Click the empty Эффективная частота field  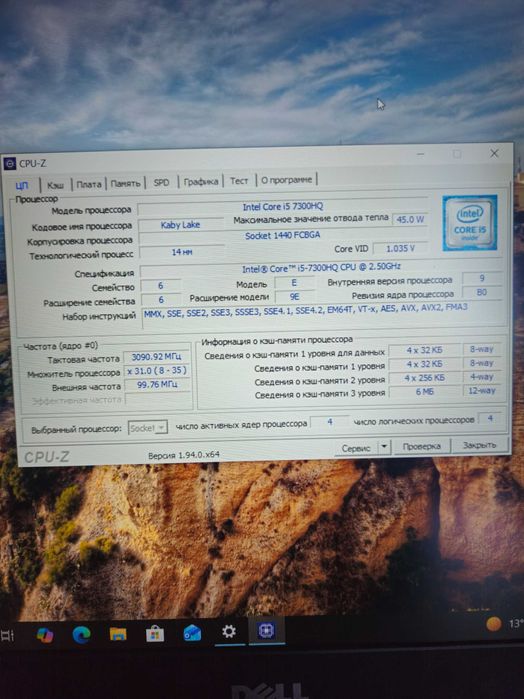tap(158, 399)
